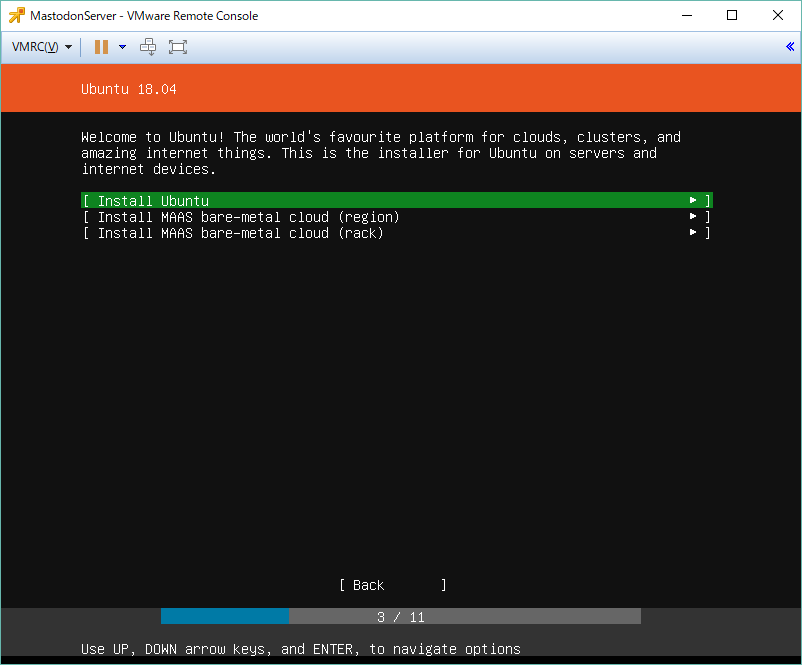
Task: Close the MastodonServer console window
Action: 778,16
